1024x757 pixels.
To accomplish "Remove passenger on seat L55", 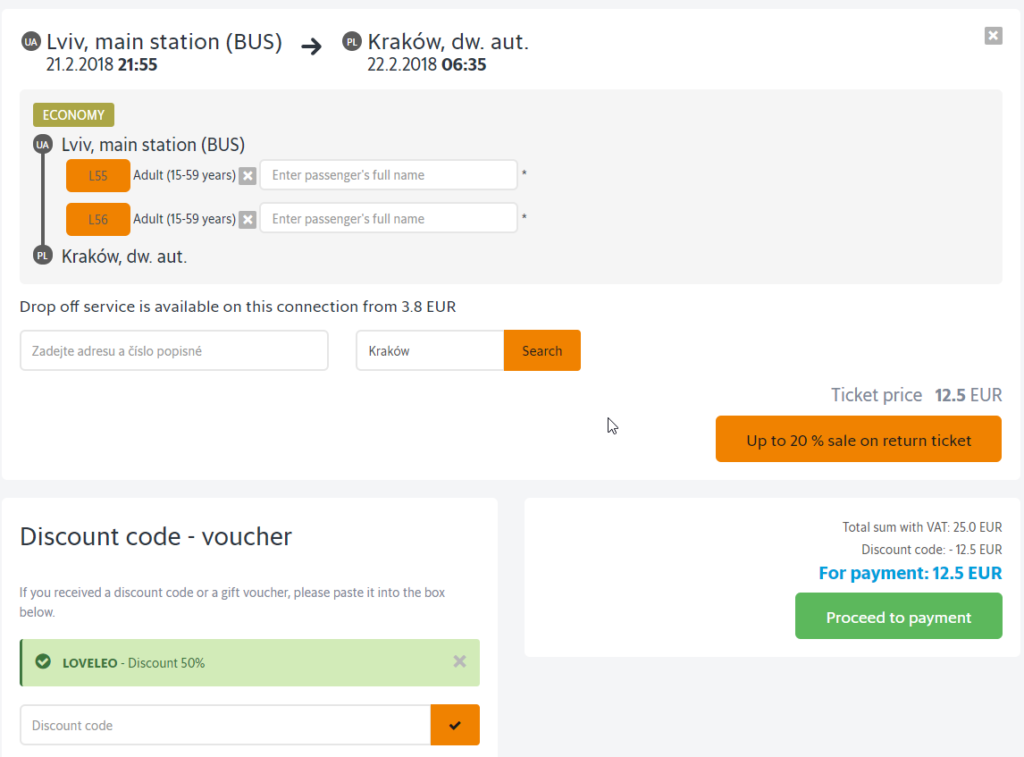I will [x=248, y=176].
